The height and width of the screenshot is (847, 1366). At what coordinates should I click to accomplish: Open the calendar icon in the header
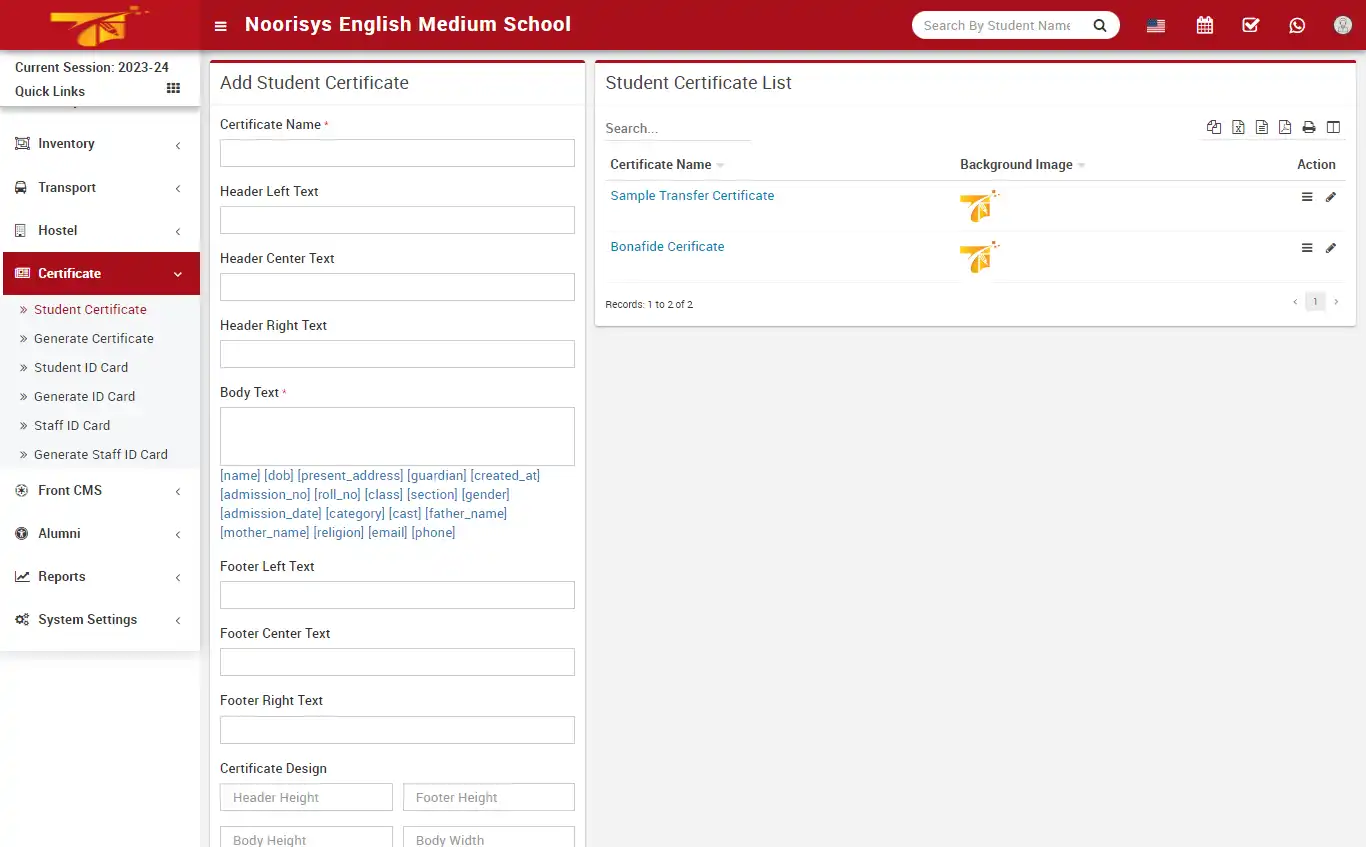[x=1204, y=25]
